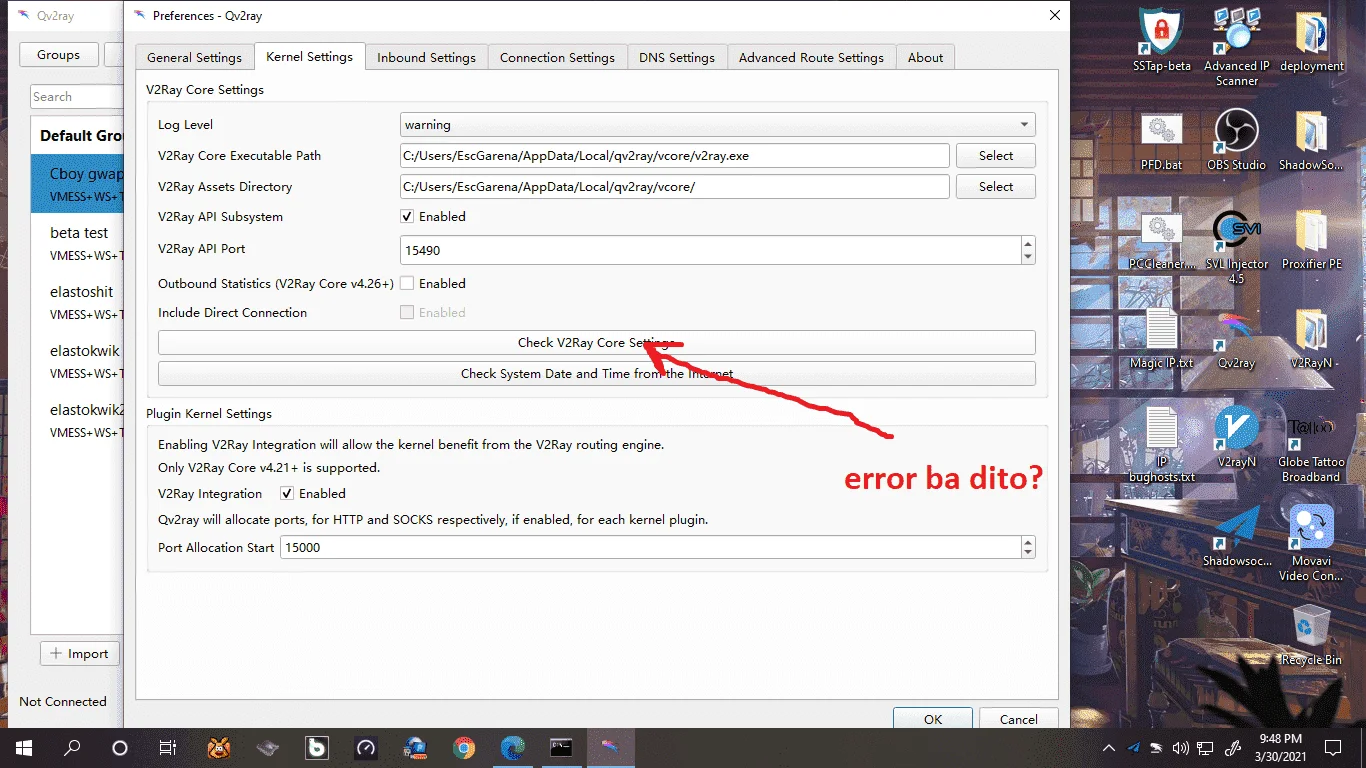Select the Magic IP.txt file icon
The width and height of the screenshot is (1366, 768).
pos(1161,339)
